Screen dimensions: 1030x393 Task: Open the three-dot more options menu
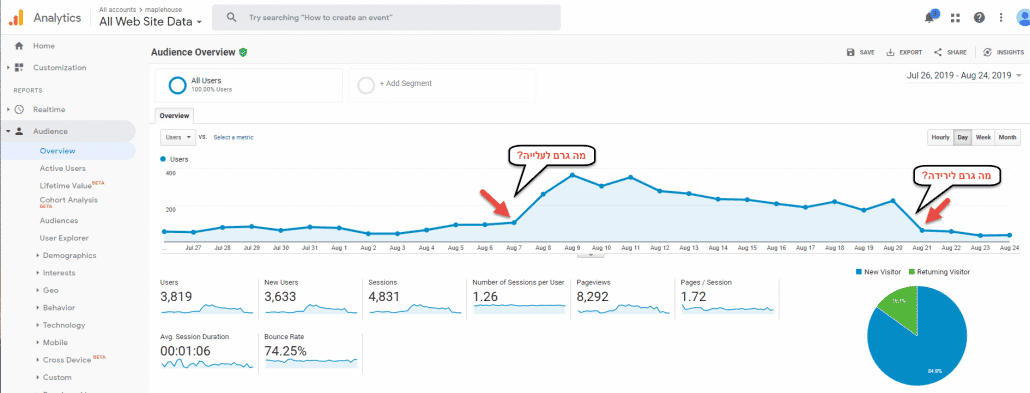point(1001,18)
